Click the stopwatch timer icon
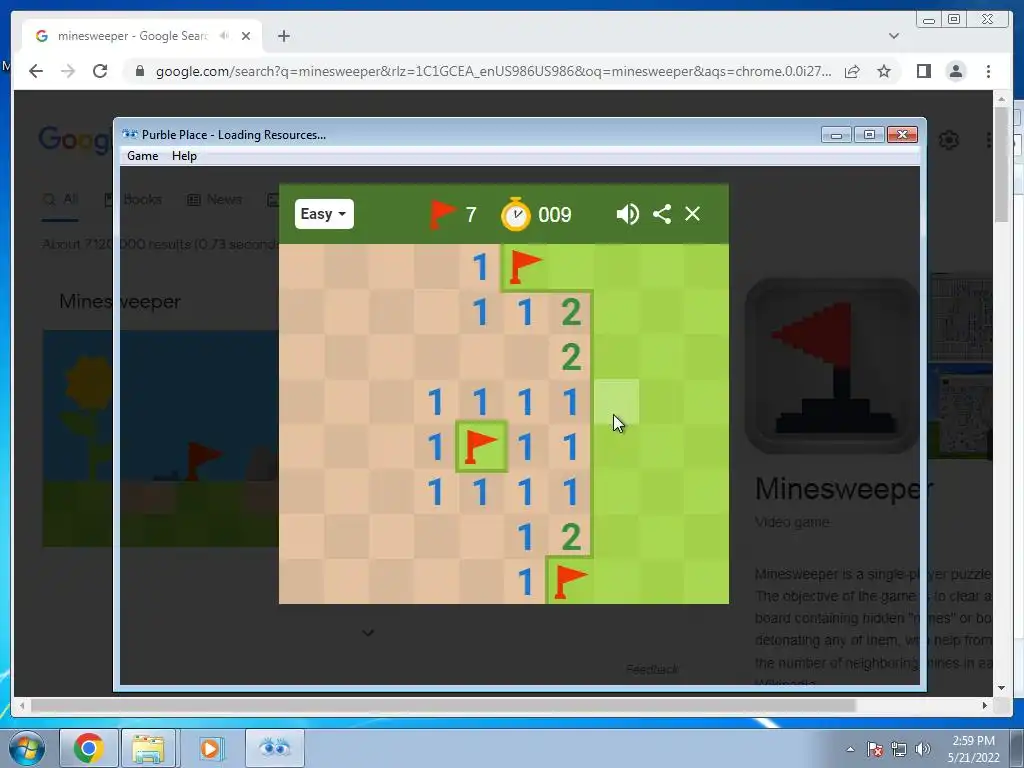Screen dimensions: 1024x768 516,214
